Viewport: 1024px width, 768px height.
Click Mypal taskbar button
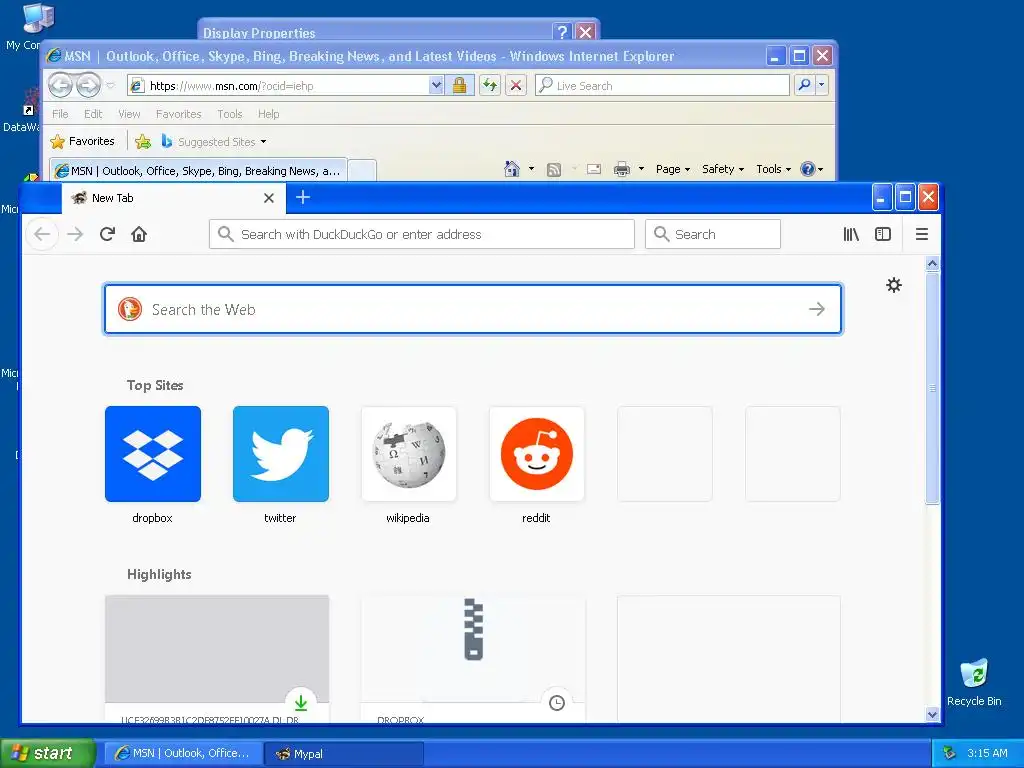[344, 753]
